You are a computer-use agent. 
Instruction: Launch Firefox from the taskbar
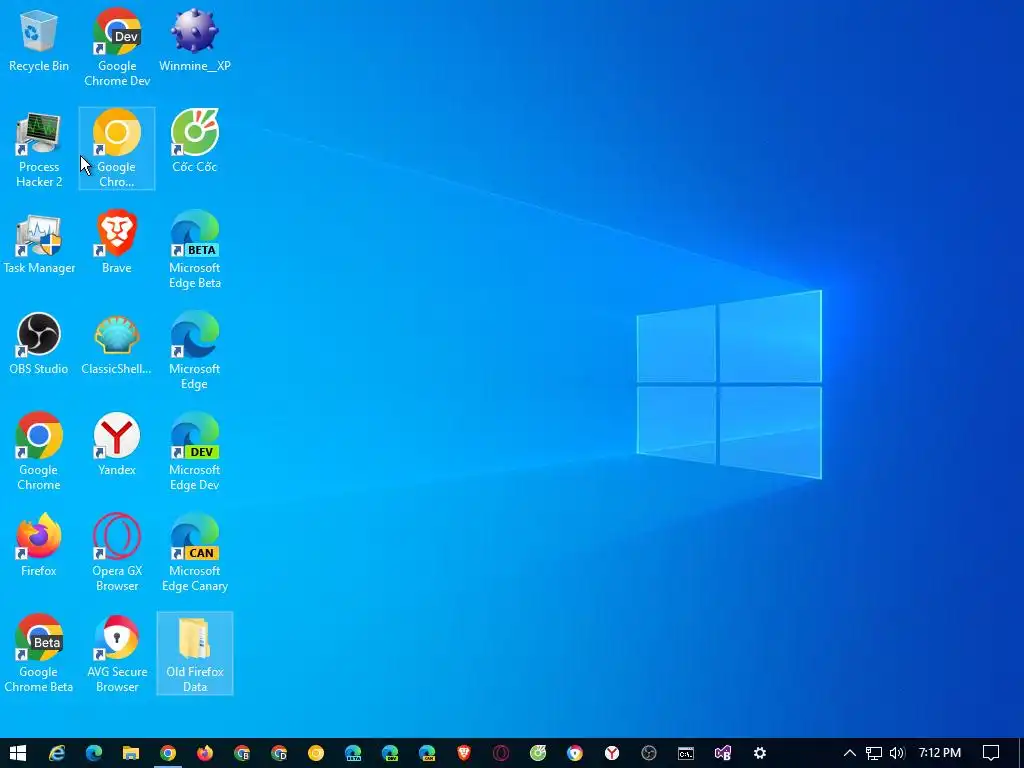point(205,753)
